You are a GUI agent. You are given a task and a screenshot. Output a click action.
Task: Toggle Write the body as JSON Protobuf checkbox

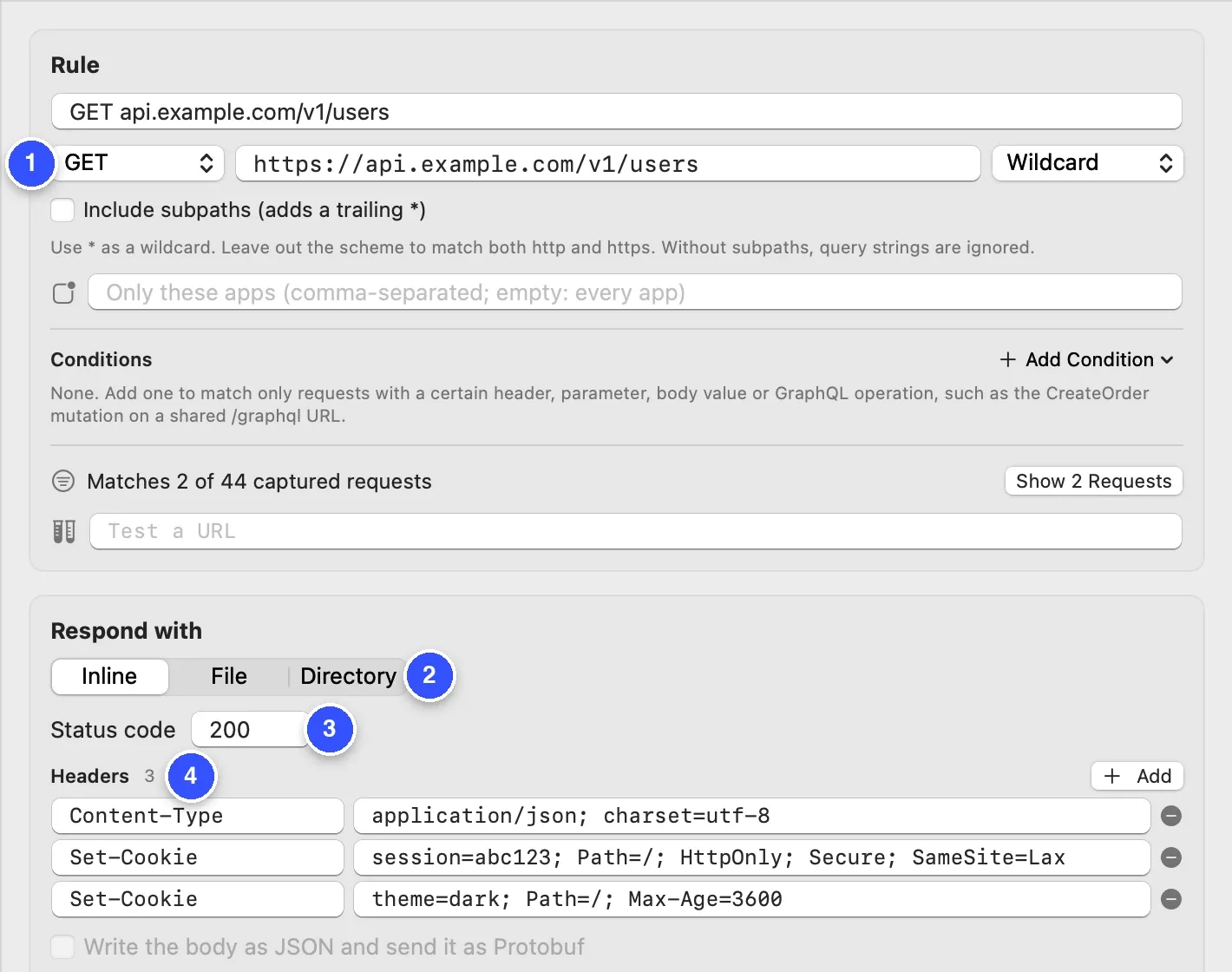62,947
